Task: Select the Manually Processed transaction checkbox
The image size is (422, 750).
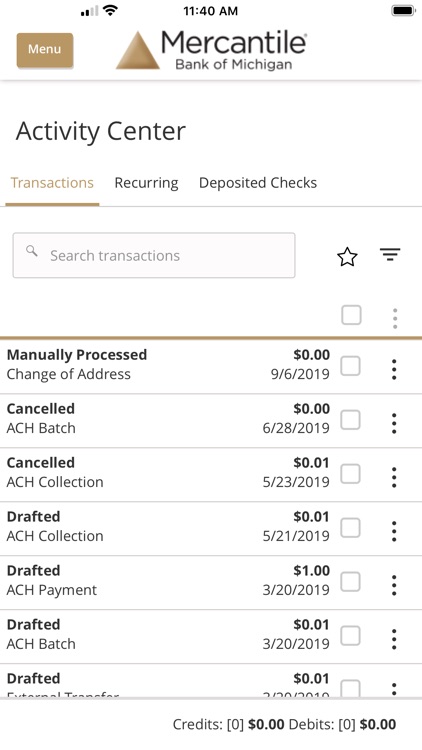Action: tap(350, 366)
